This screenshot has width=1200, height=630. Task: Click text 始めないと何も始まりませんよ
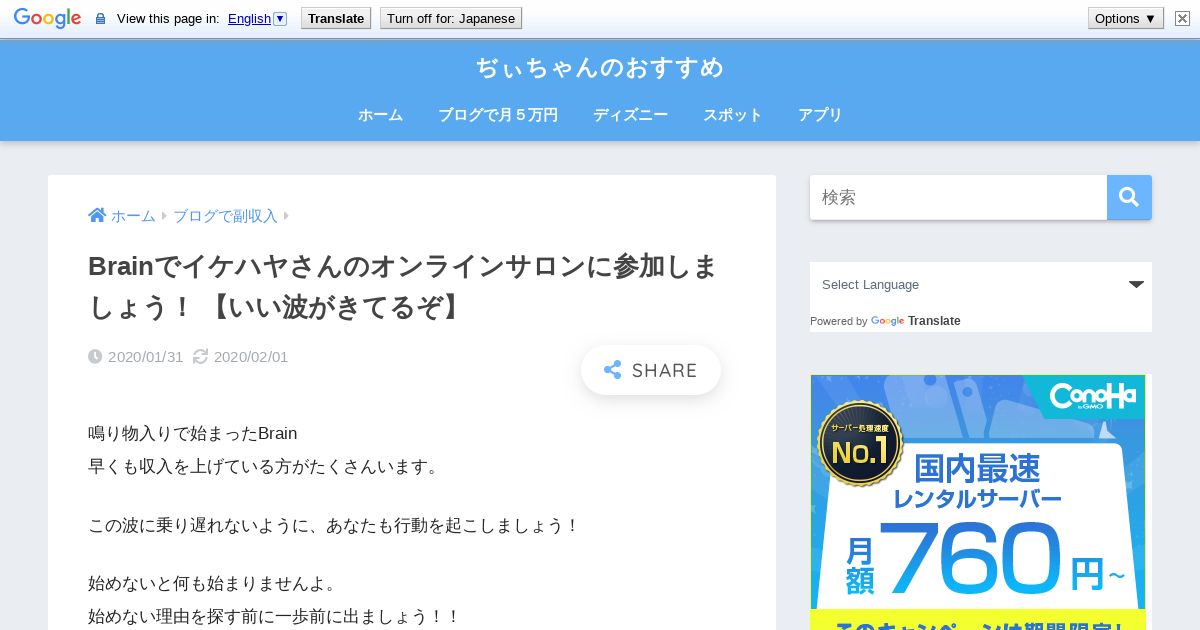[213, 584]
